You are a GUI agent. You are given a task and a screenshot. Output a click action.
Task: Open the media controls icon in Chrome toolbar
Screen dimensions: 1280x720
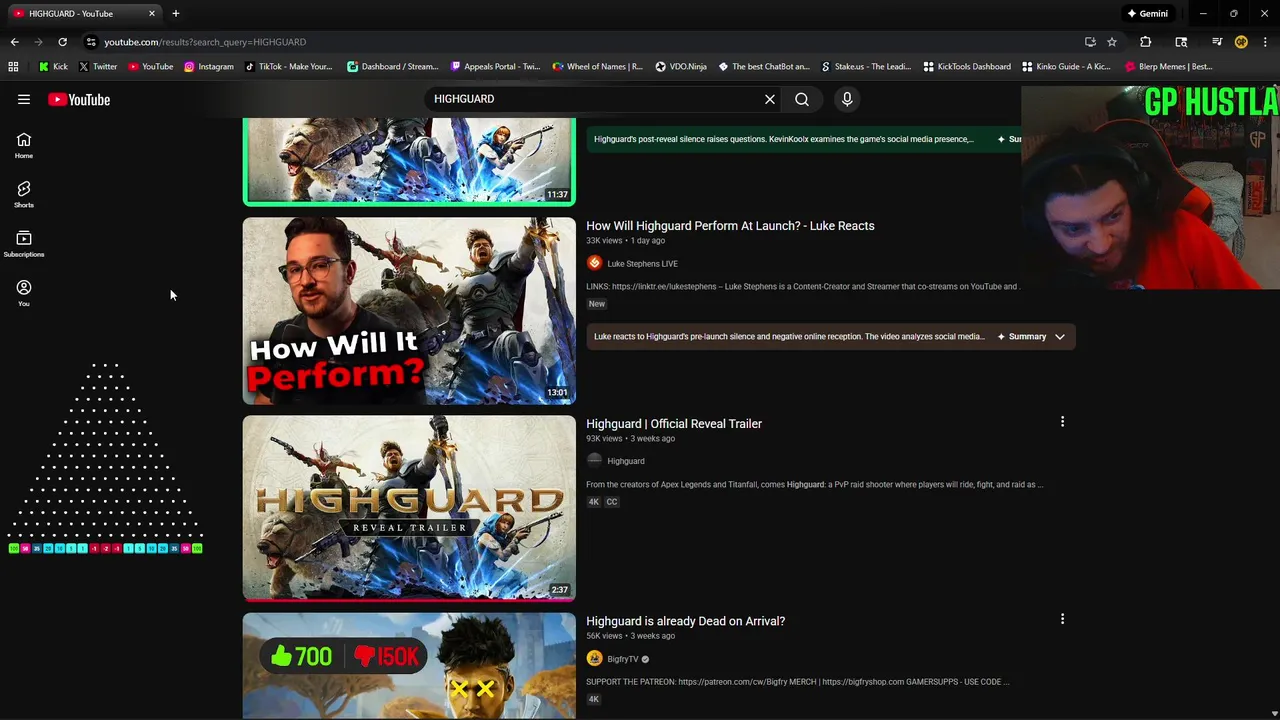[x=1217, y=42]
